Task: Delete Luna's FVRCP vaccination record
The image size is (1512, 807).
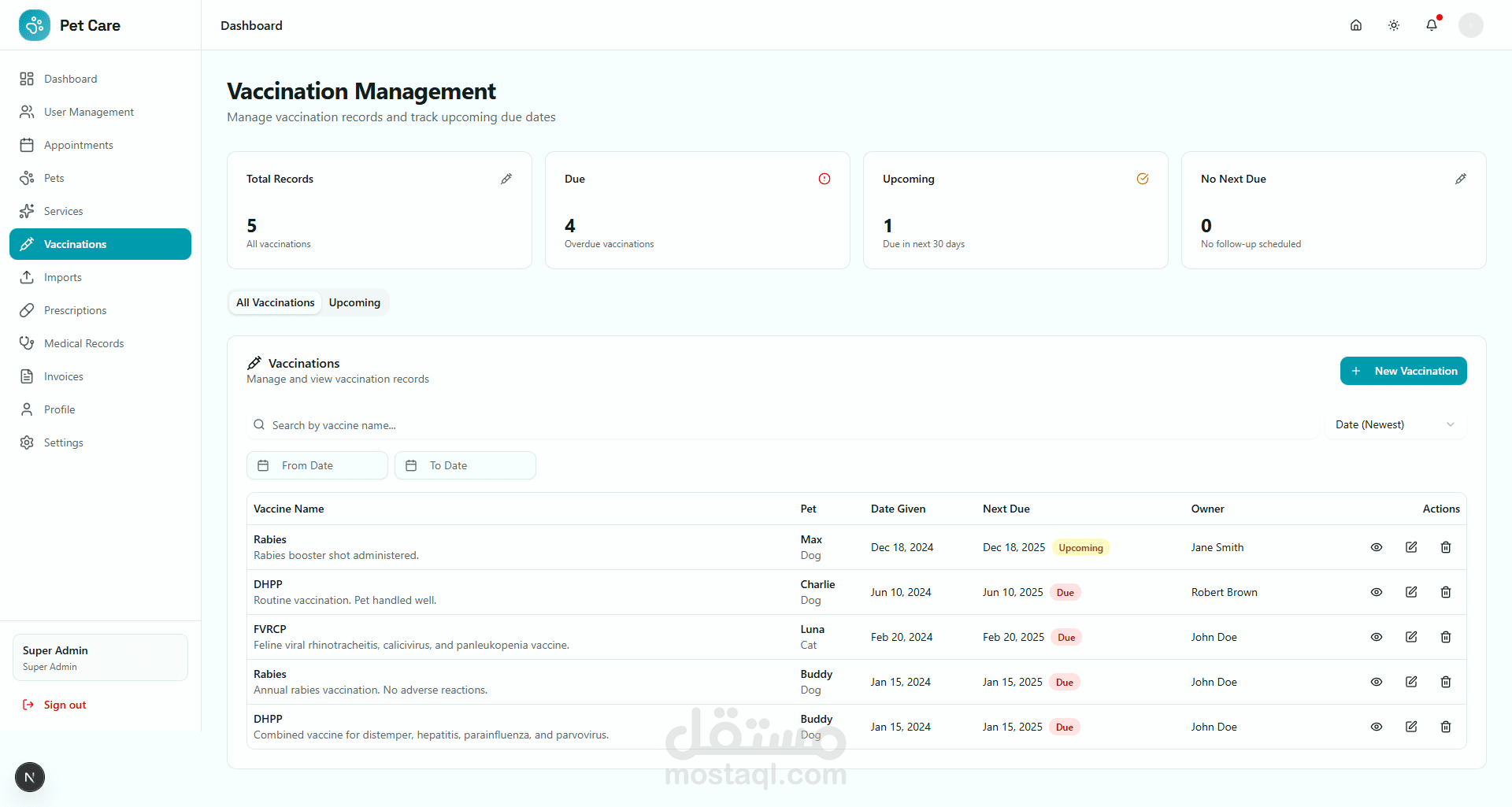Action: [1446, 637]
